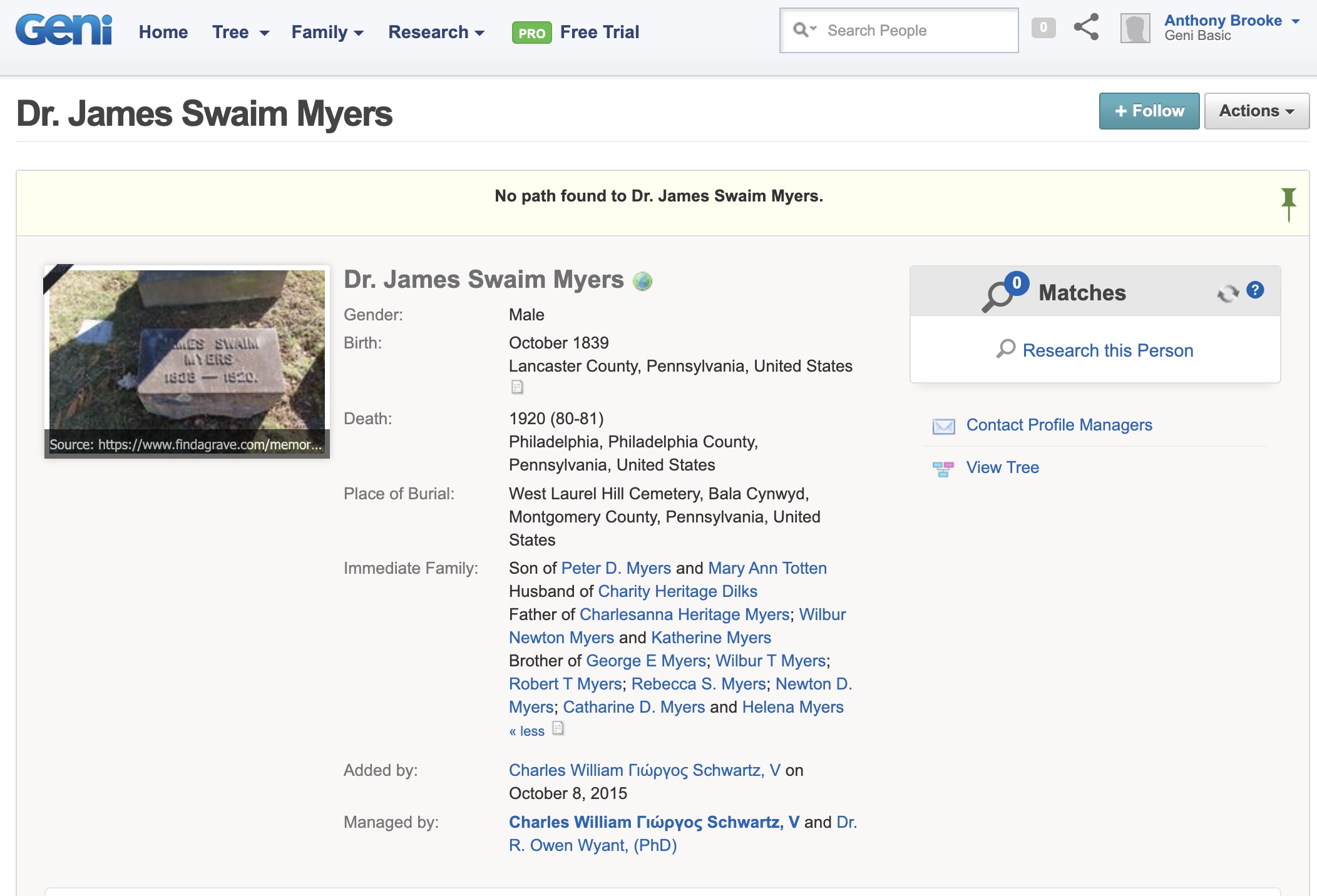Click the Geni logo
This screenshot has width=1317, height=896.
pos(64,30)
